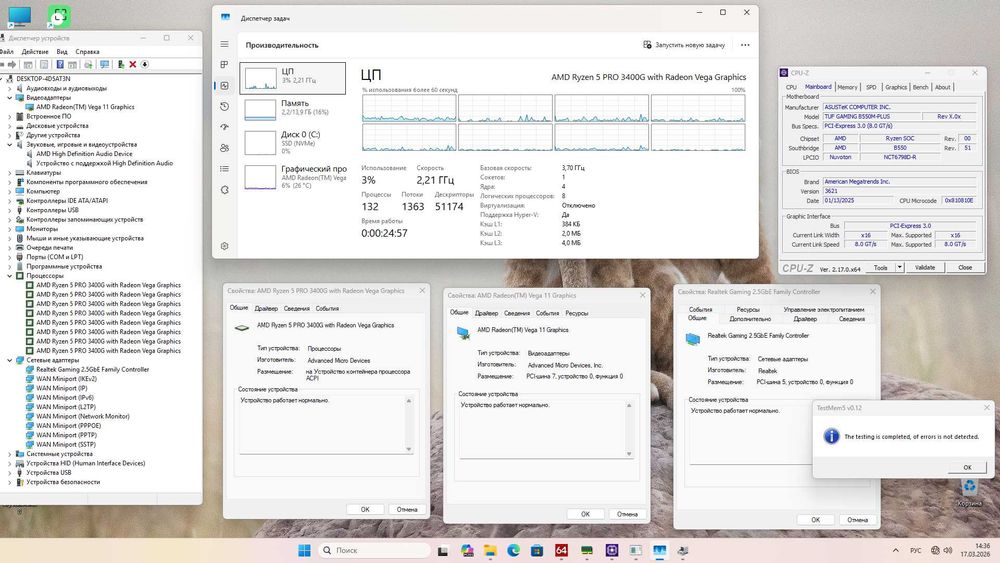Image resolution: width=1000 pixels, height=563 pixels.
Task: Open Драйвер tab in AMD Ryzen properties dialog
Action: (266, 309)
